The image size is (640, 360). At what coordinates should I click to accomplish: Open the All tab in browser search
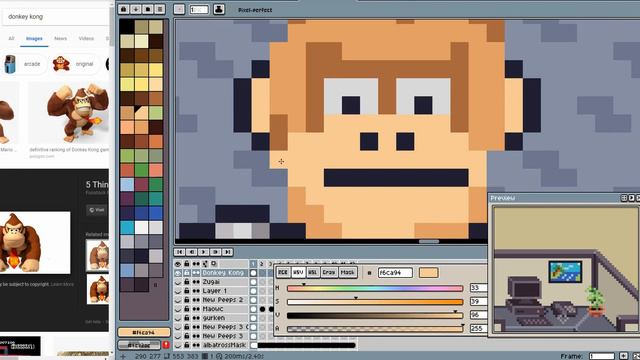point(11,38)
